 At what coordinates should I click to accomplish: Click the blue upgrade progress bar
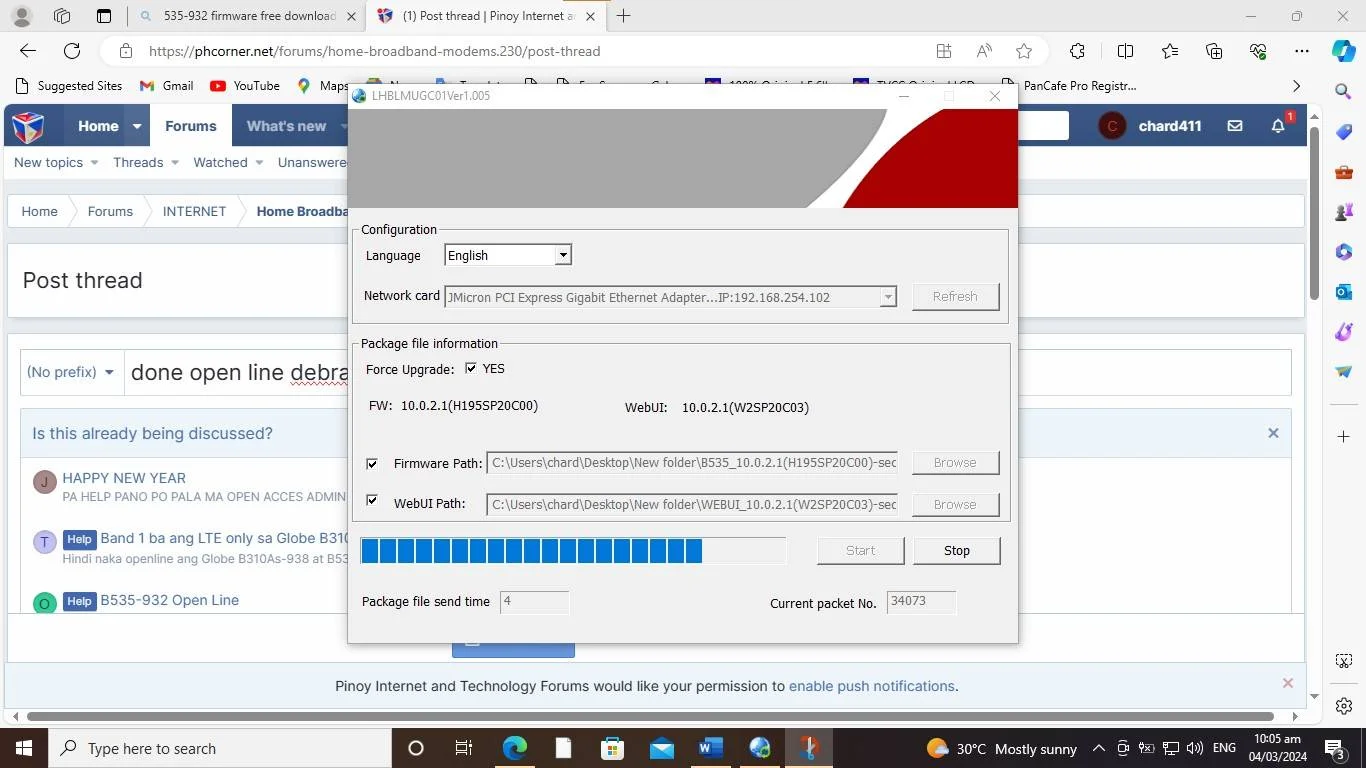point(573,551)
